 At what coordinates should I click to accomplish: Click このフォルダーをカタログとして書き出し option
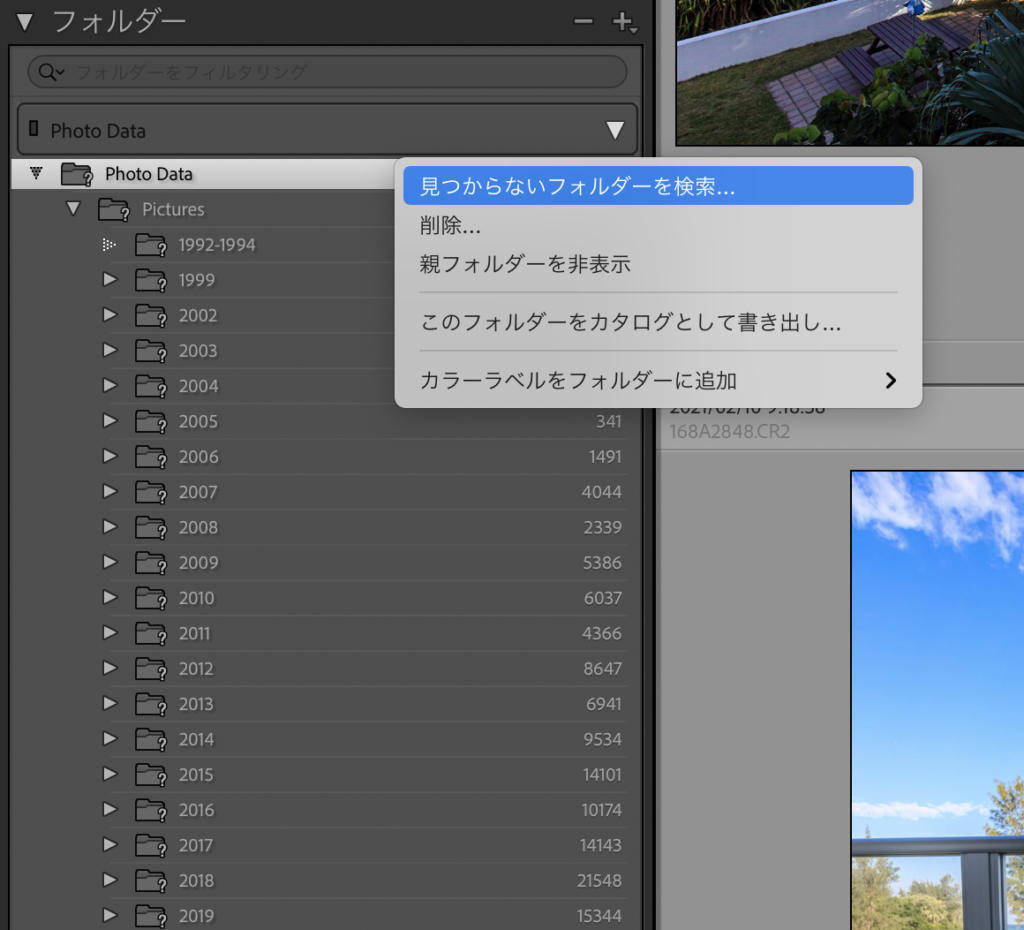(630, 323)
